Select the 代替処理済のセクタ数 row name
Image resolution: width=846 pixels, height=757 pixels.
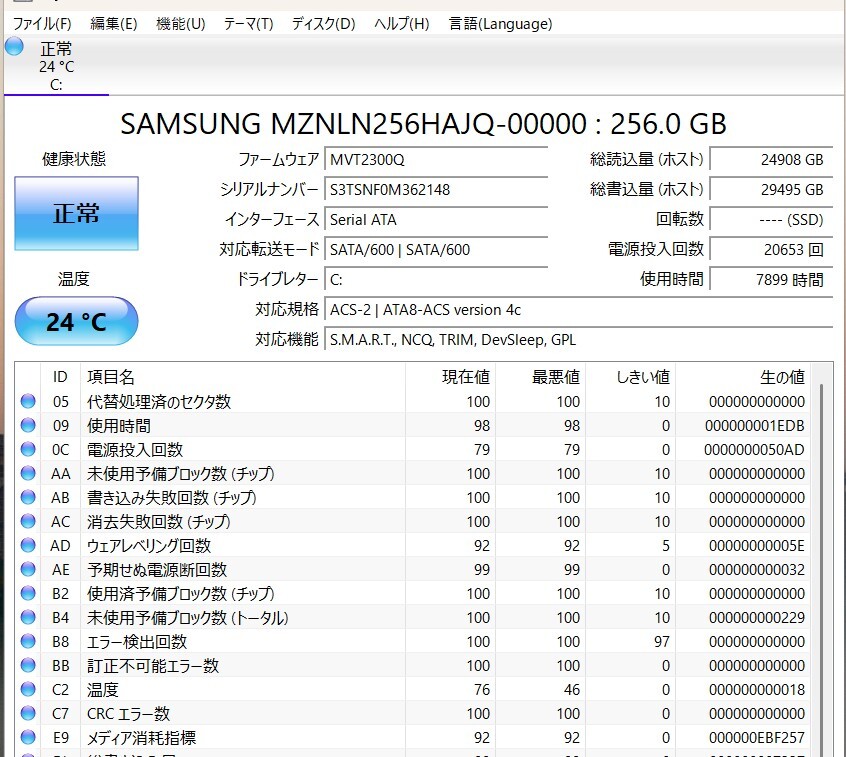point(159,401)
